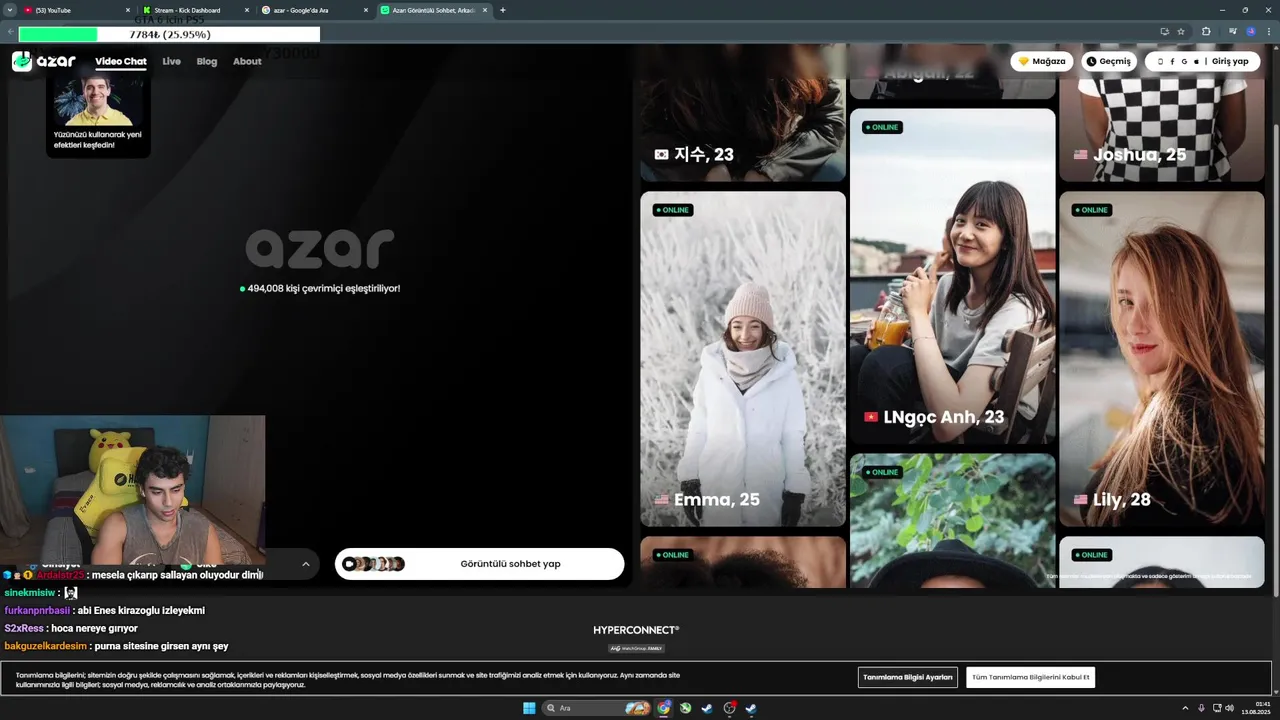Screen dimensions: 1280x720
Task: Open the Chrome profile avatar
Action: tap(1251, 31)
